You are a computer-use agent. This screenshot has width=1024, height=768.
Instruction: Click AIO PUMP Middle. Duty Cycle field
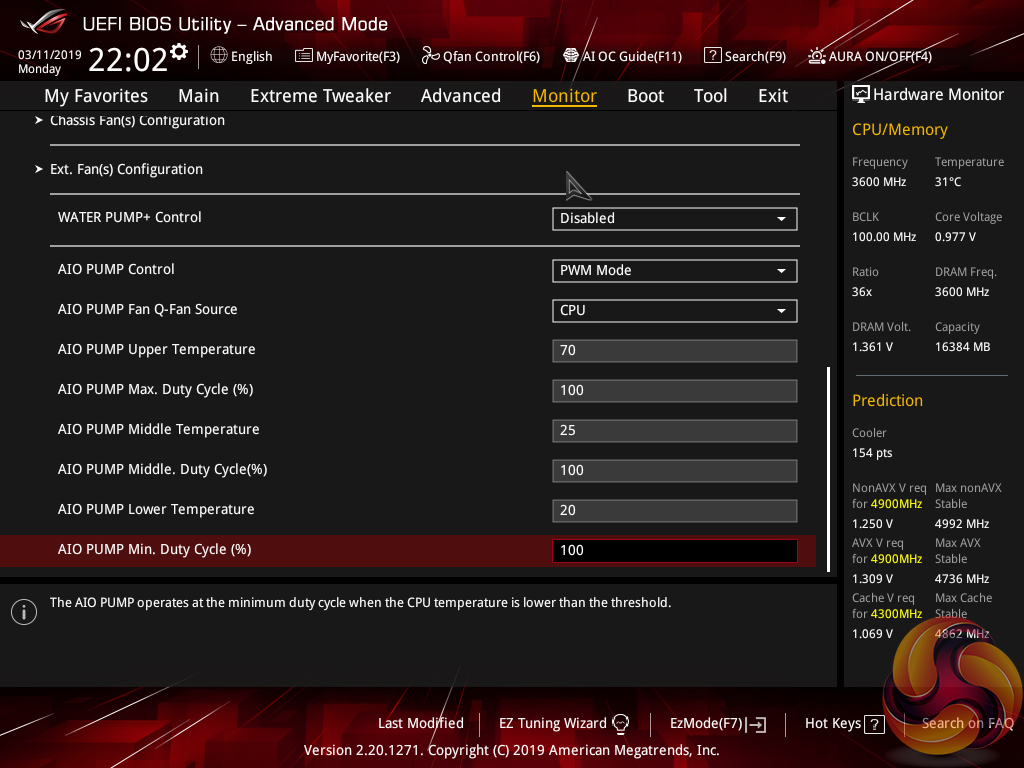pyautogui.click(x=675, y=470)
